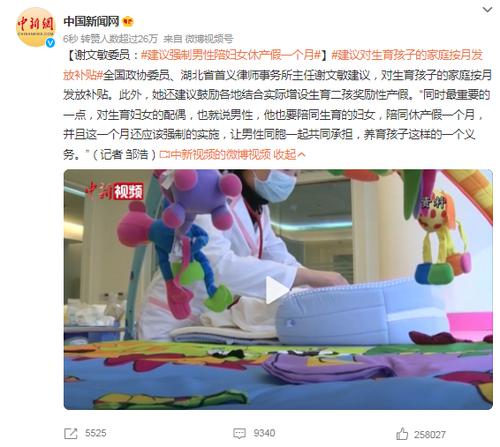Screen dimensions: 500x447
Task: Click the China News avatar logo
Action: point(35,27)
